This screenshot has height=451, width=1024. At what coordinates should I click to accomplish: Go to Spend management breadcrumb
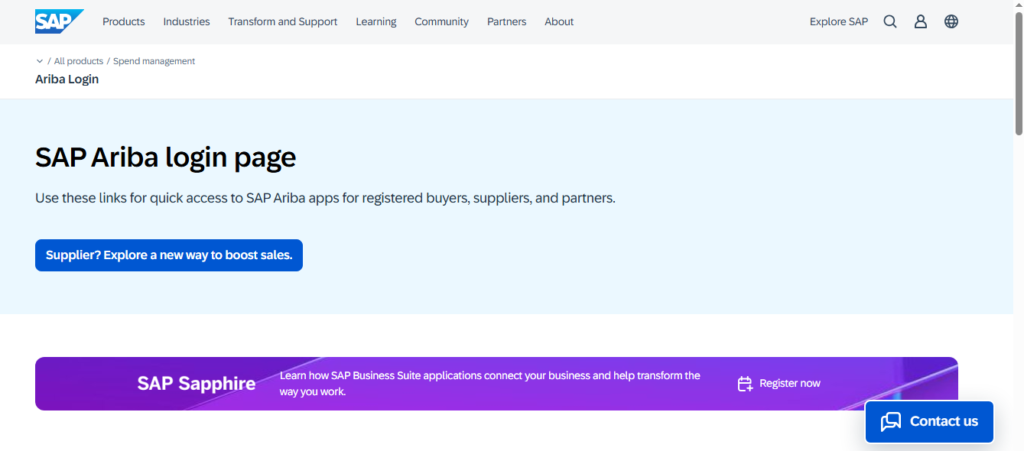click(x=154, y=61)
